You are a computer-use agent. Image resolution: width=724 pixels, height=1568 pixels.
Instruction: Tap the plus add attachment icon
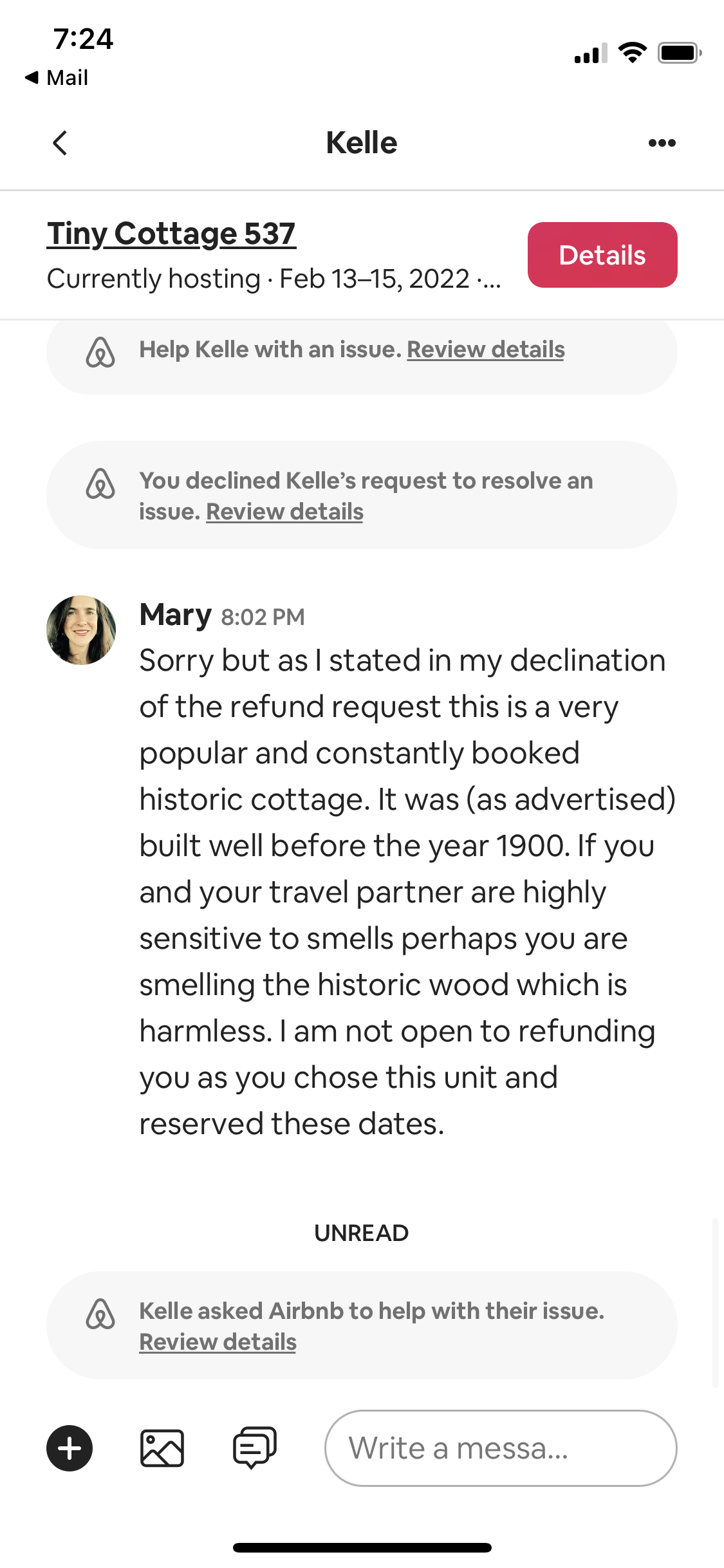[70, 1448]
